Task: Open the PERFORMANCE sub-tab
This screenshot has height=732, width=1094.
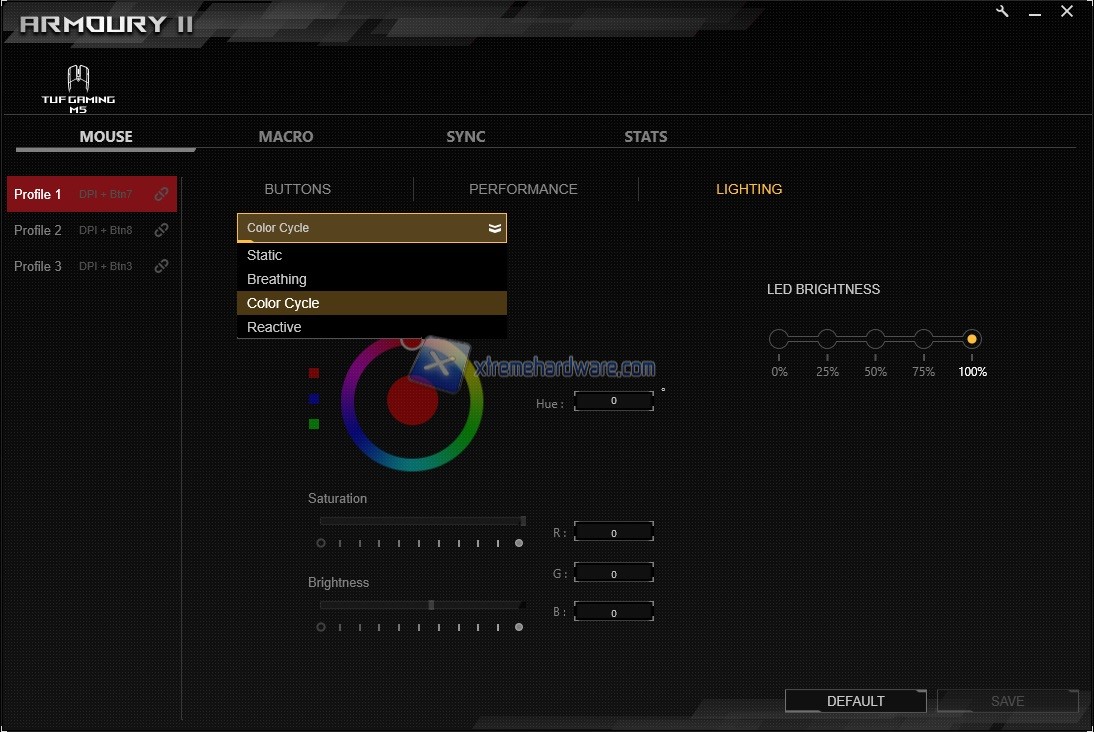Action: [523, 189]
